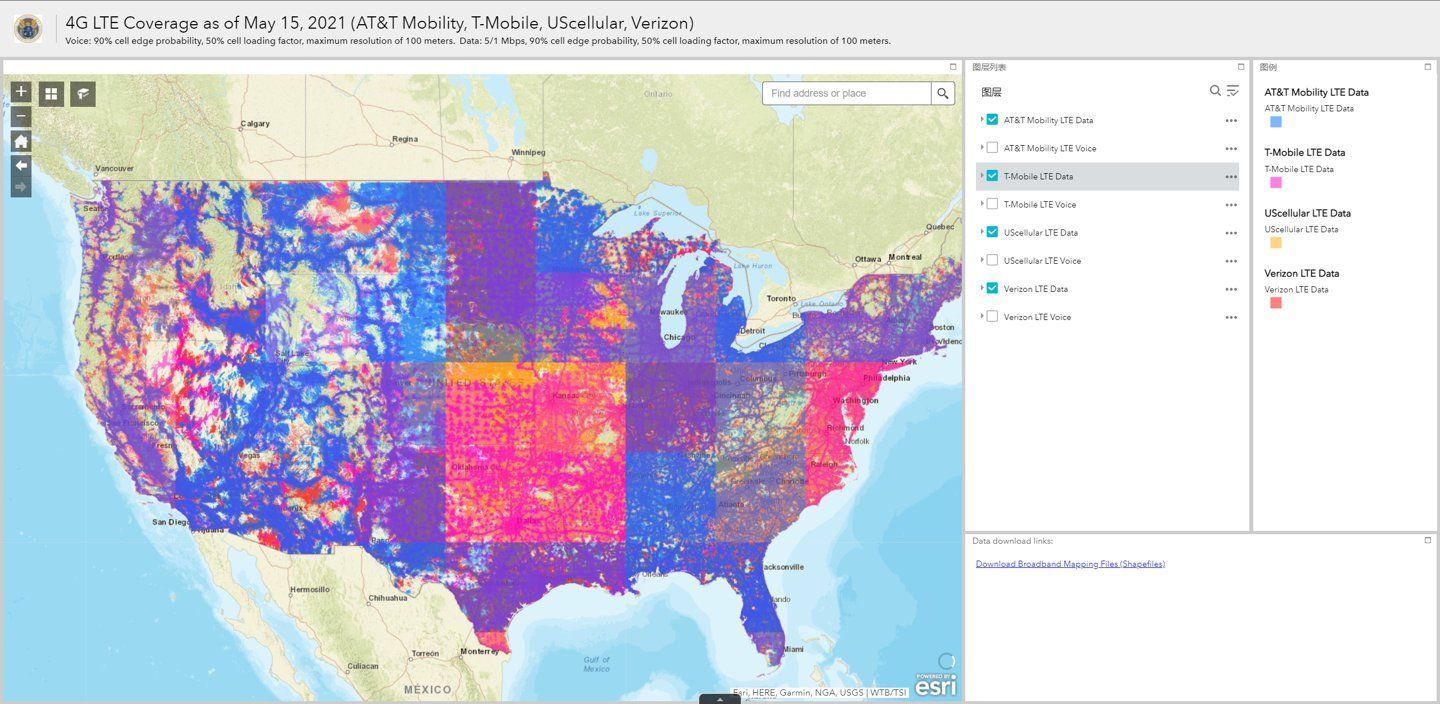Click the map search magnifier button
1440x704 pixels.
pyautogui.click(x=943, y=93)
